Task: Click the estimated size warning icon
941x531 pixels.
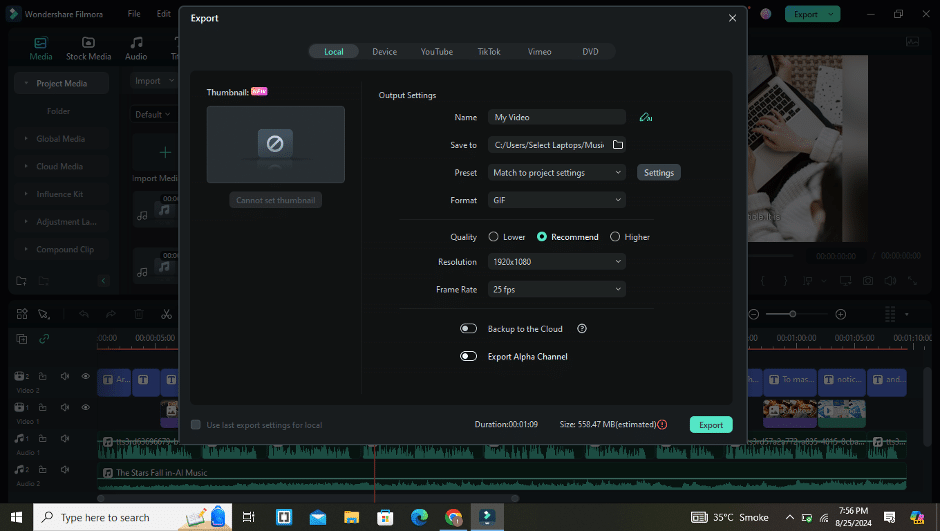Action: (663, 425)
